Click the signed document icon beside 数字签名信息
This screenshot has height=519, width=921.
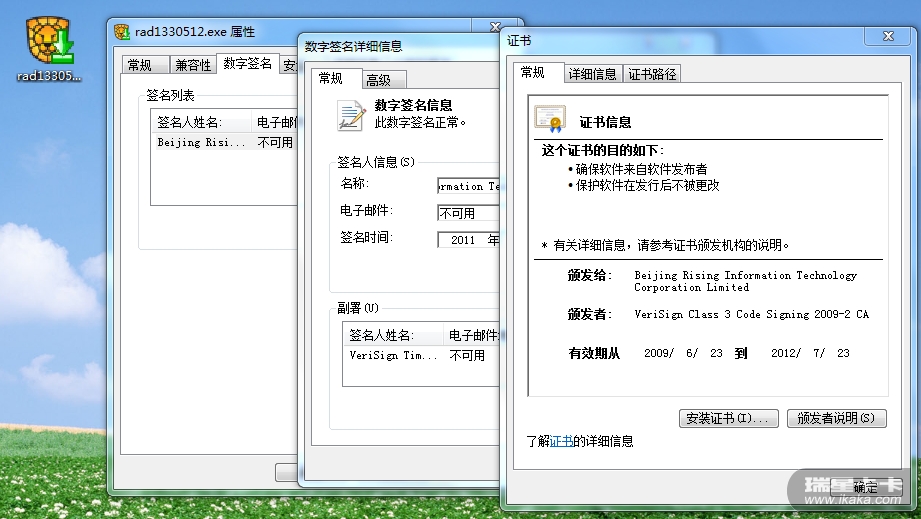tap(351, 115)
